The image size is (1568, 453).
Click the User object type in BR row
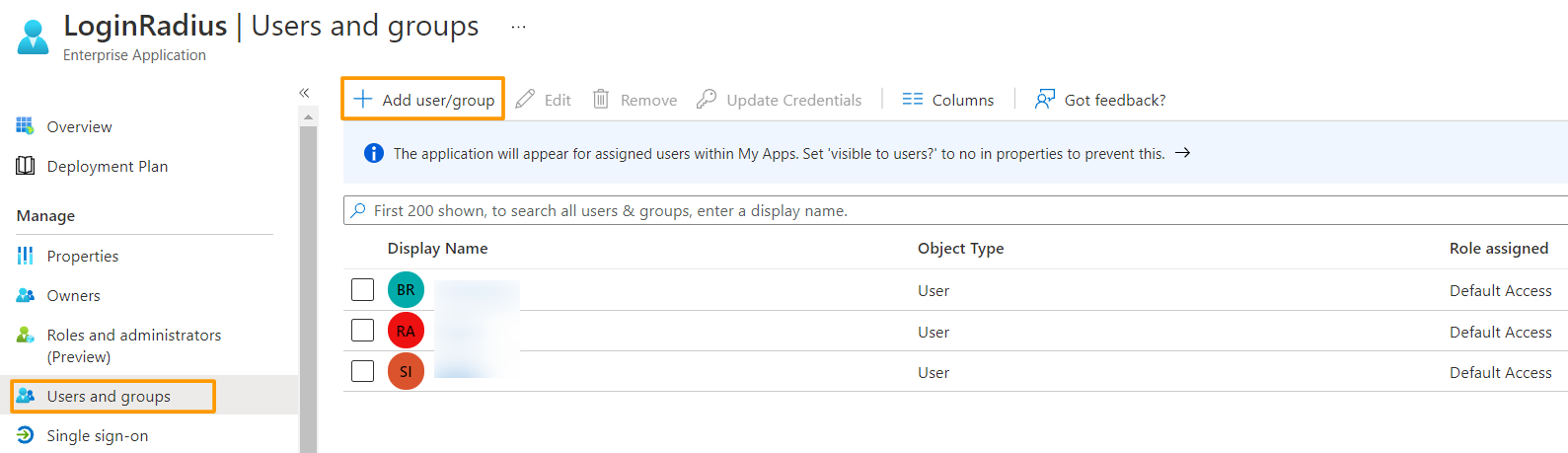pyautogui.click(x=933, y=290)
